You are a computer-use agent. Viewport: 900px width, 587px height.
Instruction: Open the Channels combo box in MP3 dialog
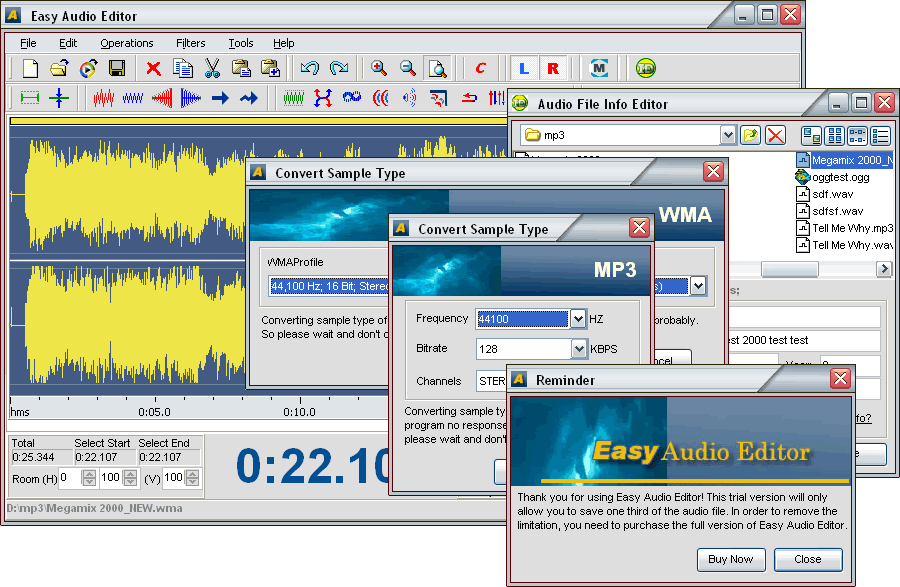point(492,381)
